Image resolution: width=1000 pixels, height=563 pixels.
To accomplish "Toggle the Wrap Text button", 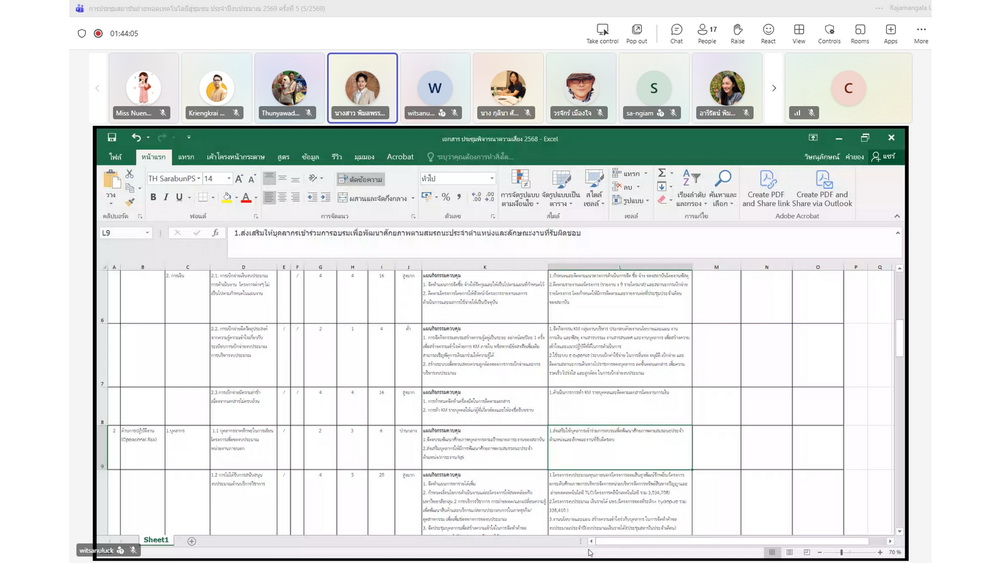I will point(361,179).
